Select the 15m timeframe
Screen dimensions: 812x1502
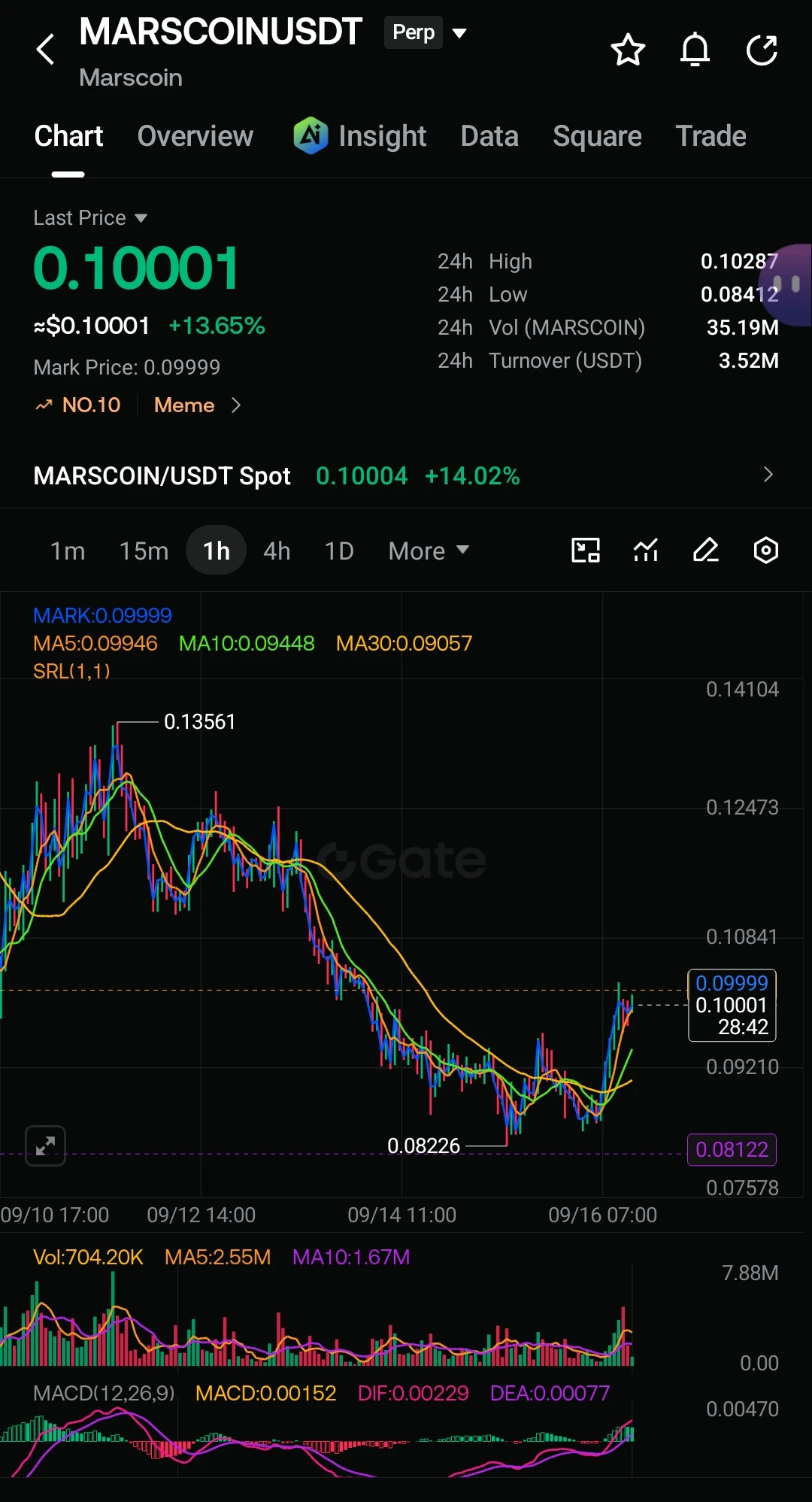point(144,551)
